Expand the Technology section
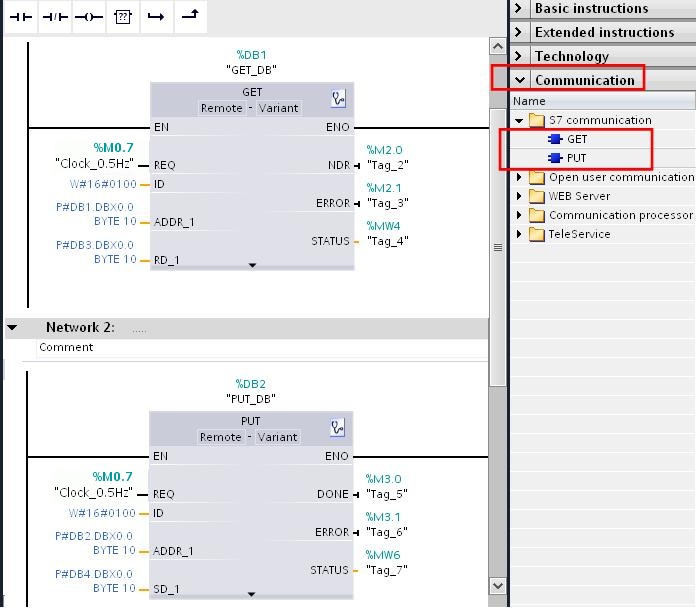This screenshot has width=696, height=608. (518, 56)
